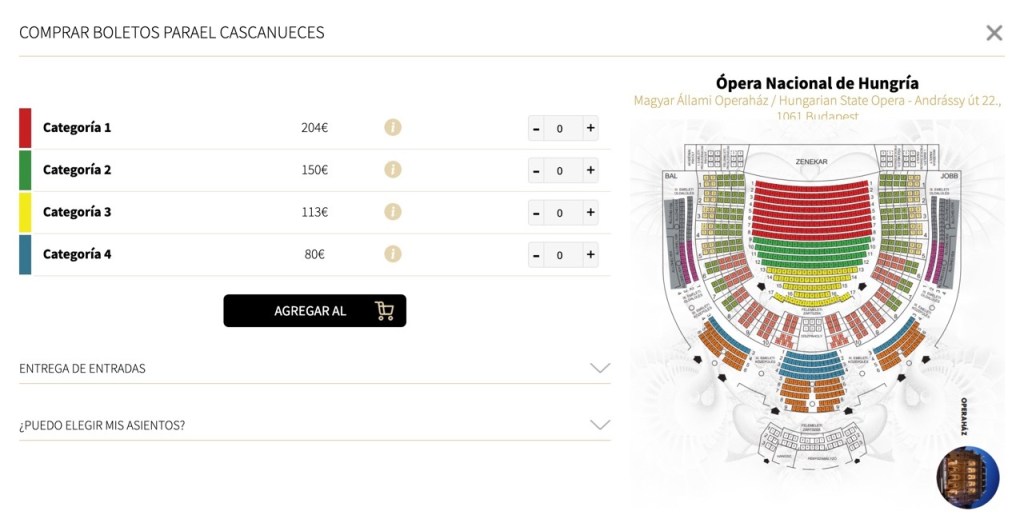Click the info icon for Categoría 1
This screenshot has width=1024, height=531.
pyautogui.click(x=393, y=127)
